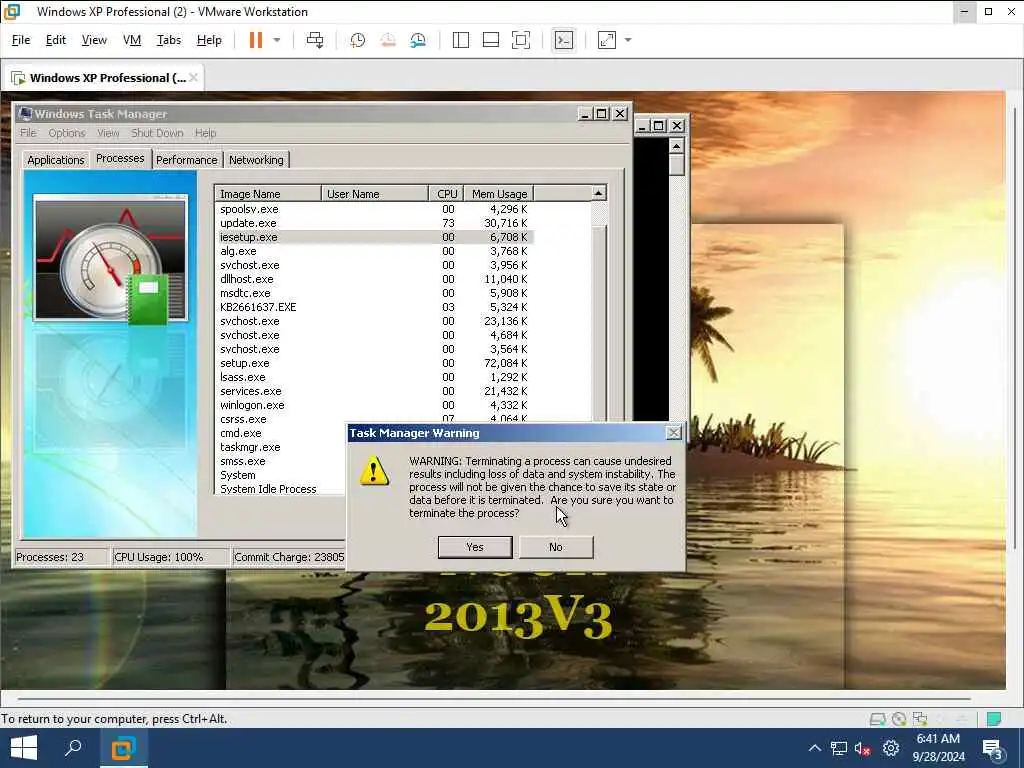The width and height of the screenshot is (1024, 768).
Task: Select the alg.exe process row
Action: click(374, 251)
